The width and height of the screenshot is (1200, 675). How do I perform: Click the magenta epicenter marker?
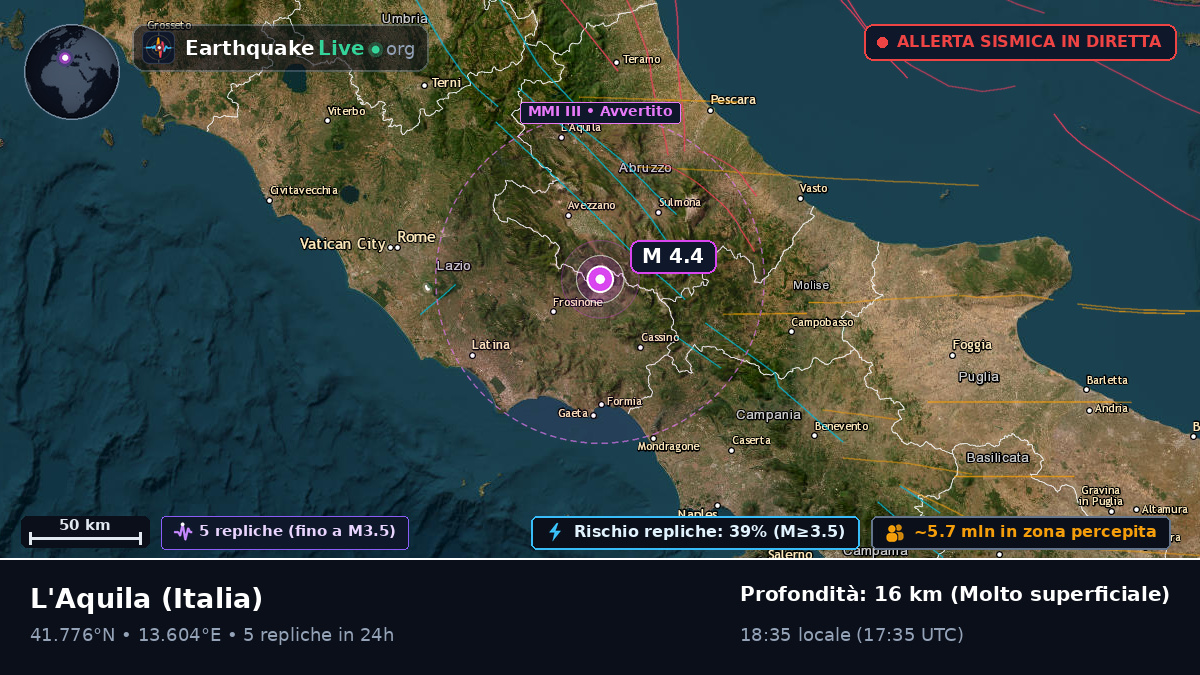[x=600, y=279]
